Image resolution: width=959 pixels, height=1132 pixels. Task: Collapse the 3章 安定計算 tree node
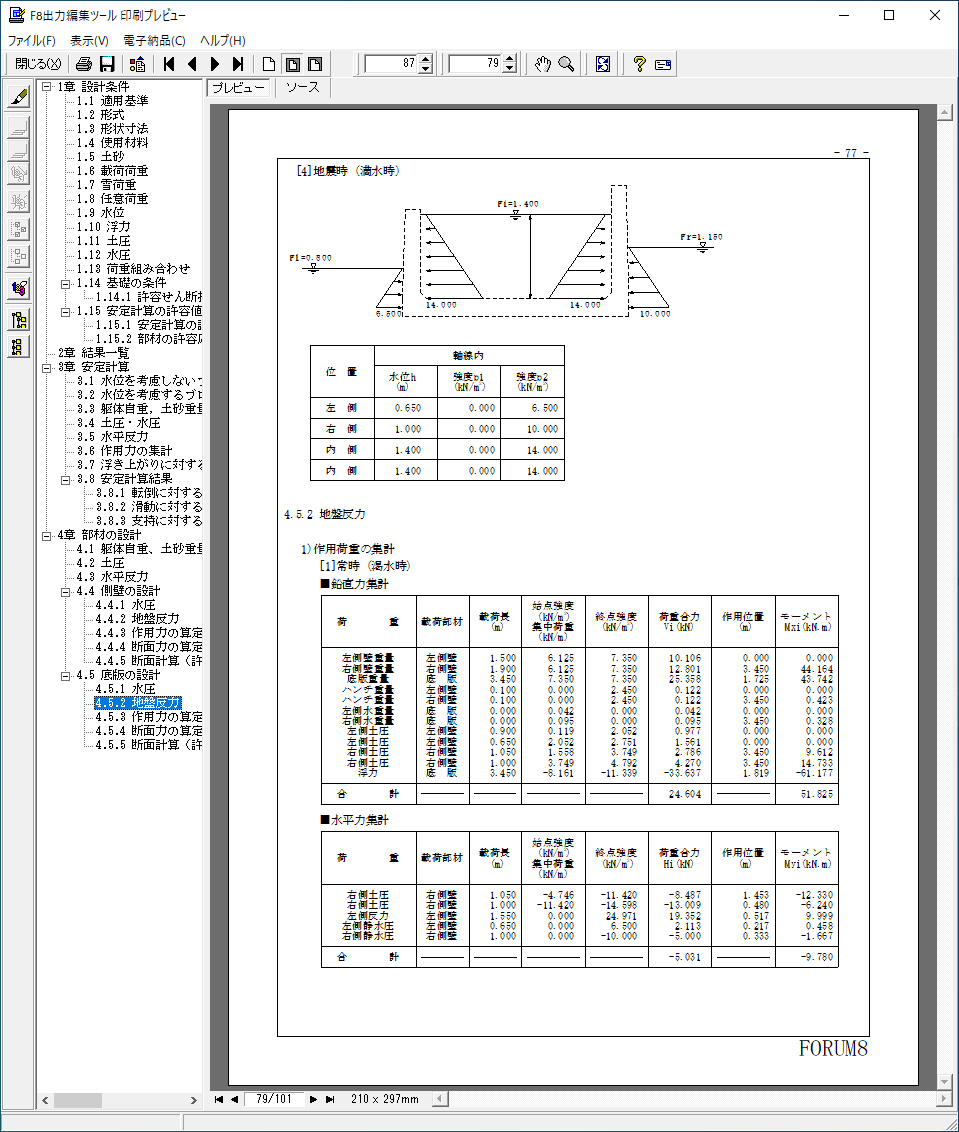click(47, 367)
